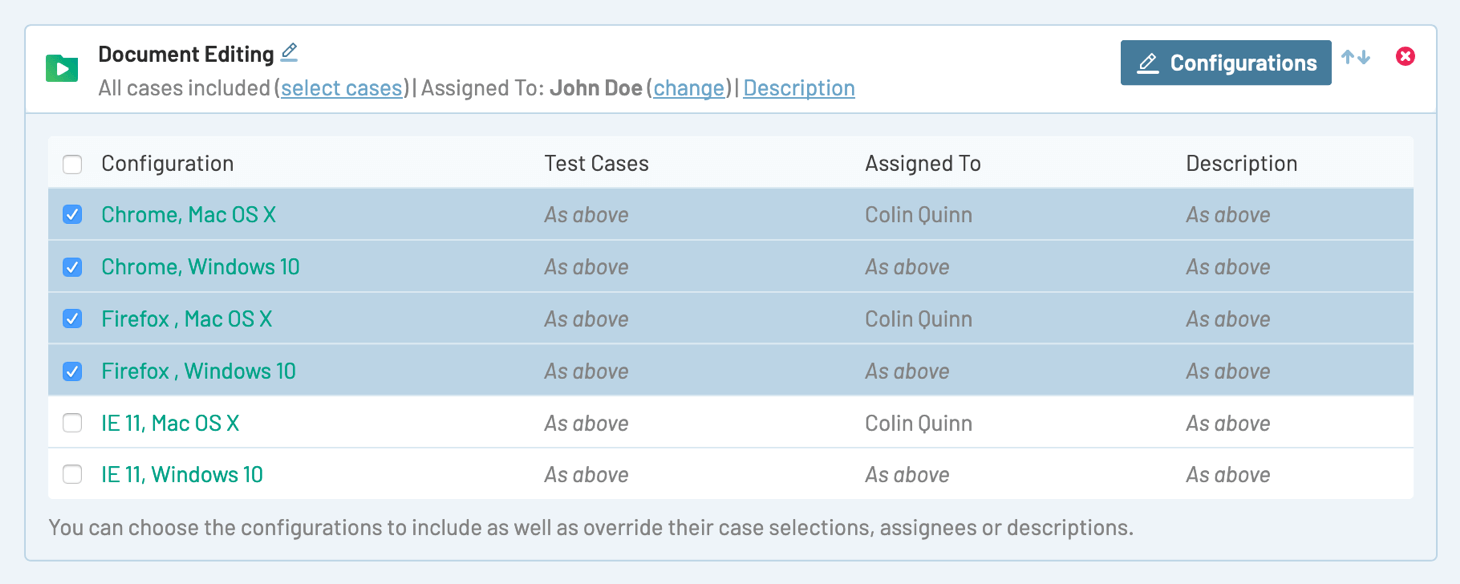Click Test Cases 'As above' for Chrome, Windows 10

click(x=586, y=267)
